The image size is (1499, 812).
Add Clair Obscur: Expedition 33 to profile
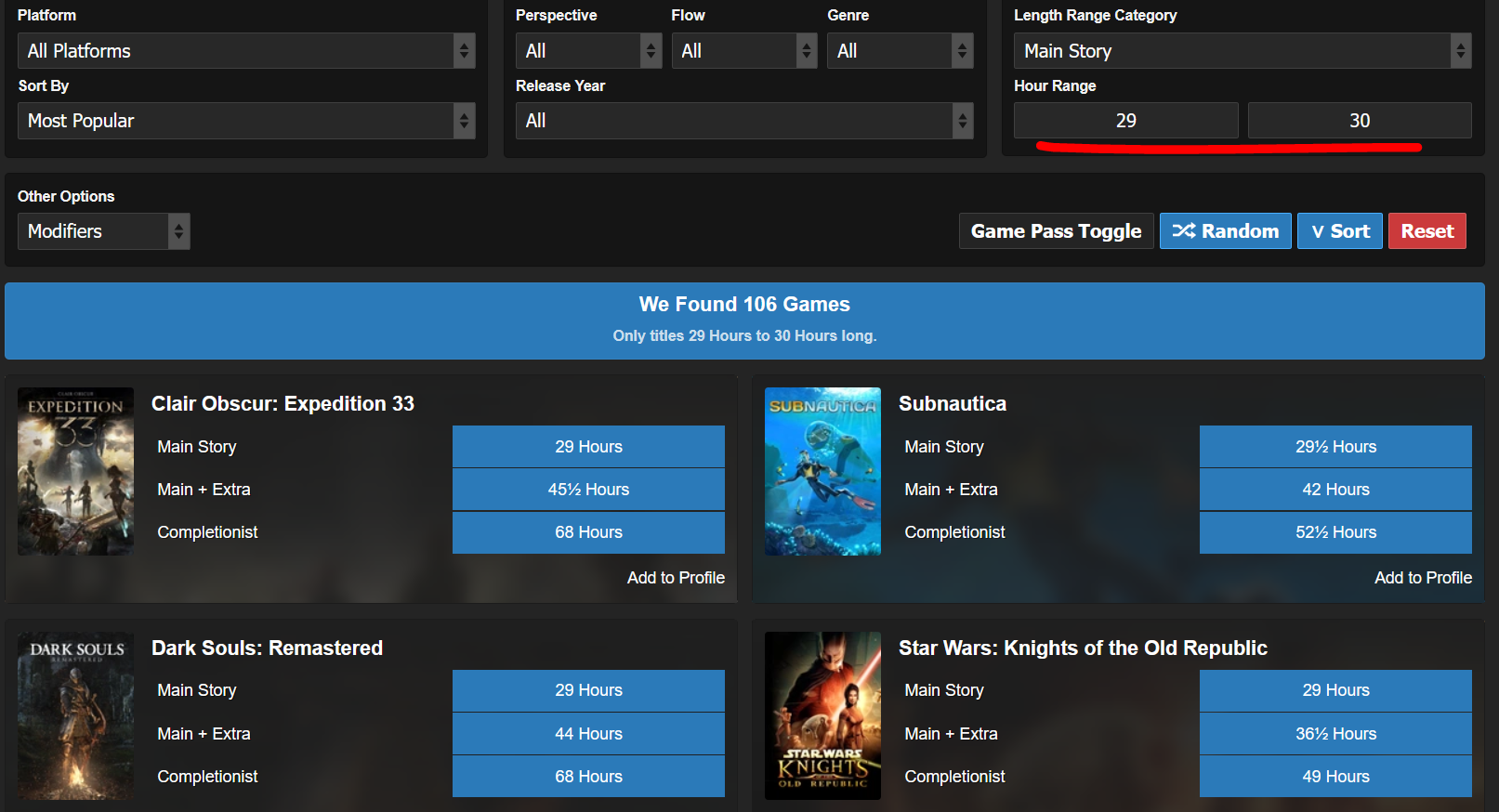[x=676, y=578]
